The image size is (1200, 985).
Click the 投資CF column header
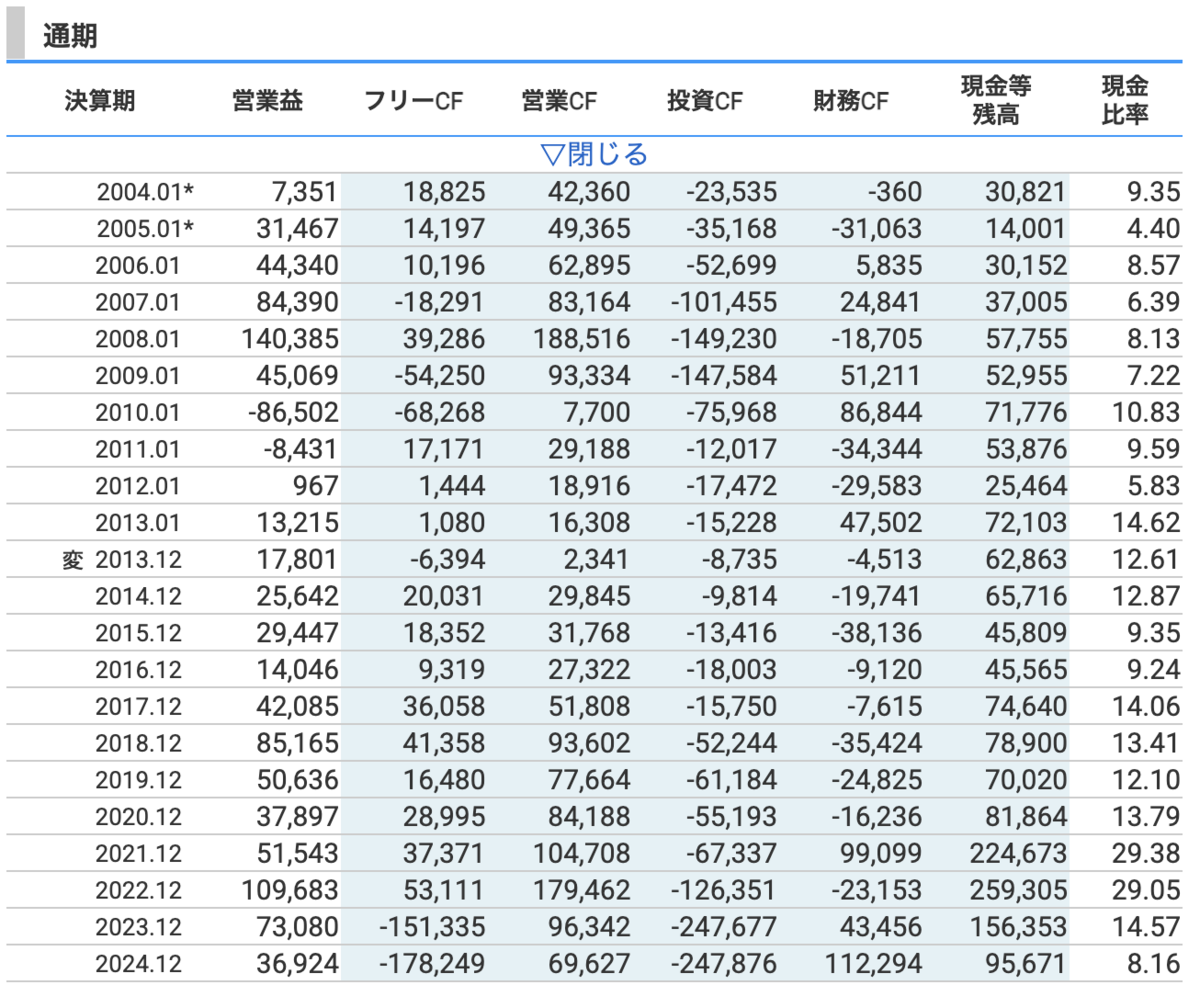pyautogui.click(x=706, y=100)
